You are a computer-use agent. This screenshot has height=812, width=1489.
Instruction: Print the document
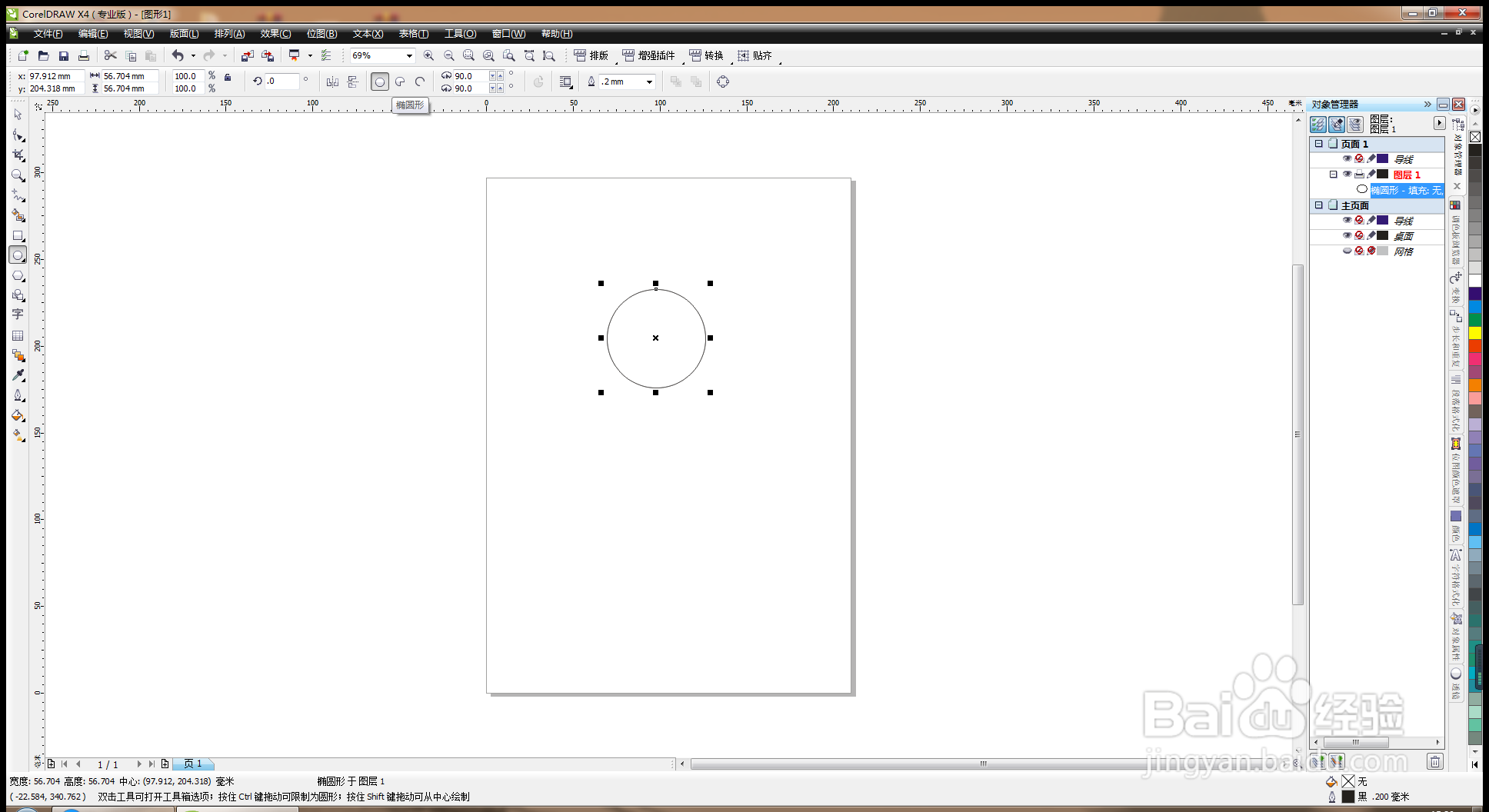pos(84,55)
